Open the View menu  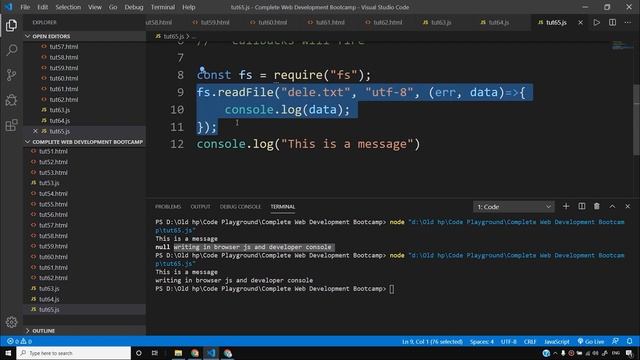pyautogui.click(x=95, y=7)
